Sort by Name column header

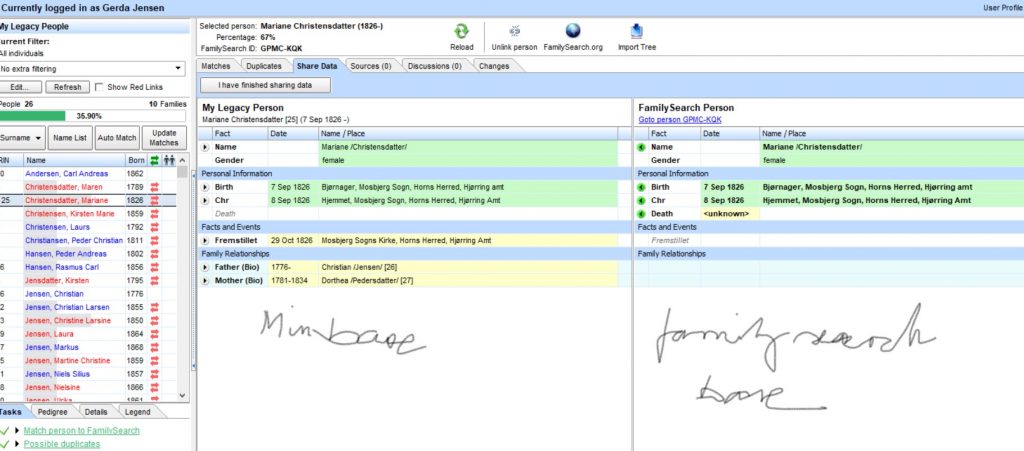pos(74,160)
